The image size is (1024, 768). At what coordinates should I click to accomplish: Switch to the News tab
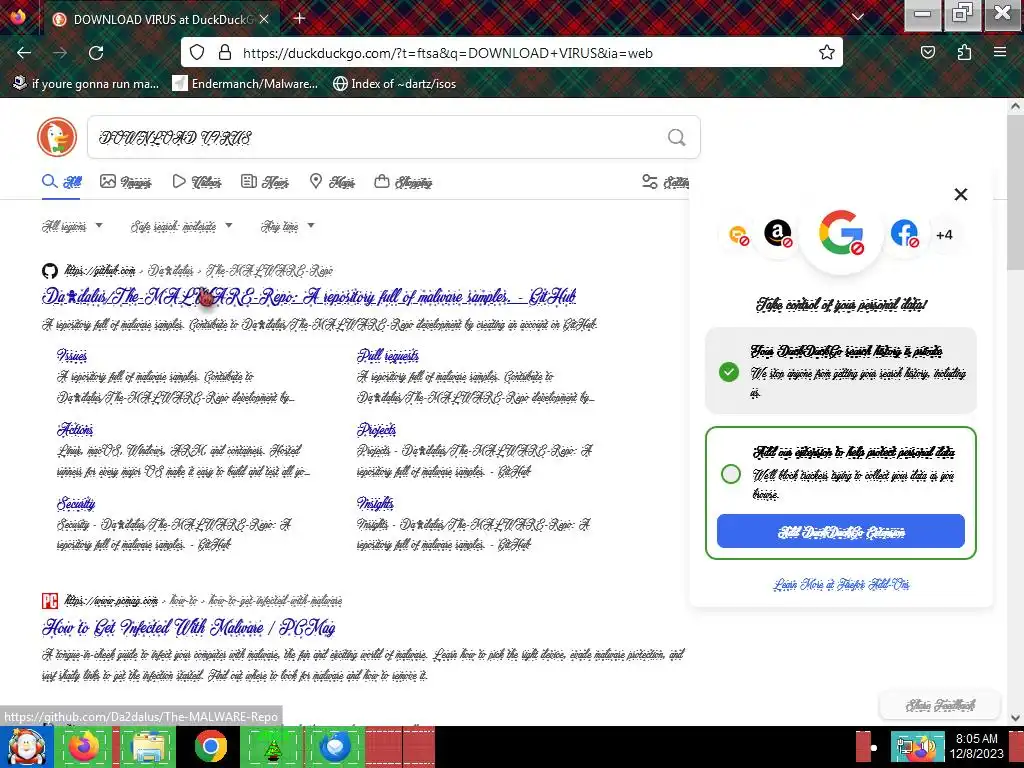264,182
